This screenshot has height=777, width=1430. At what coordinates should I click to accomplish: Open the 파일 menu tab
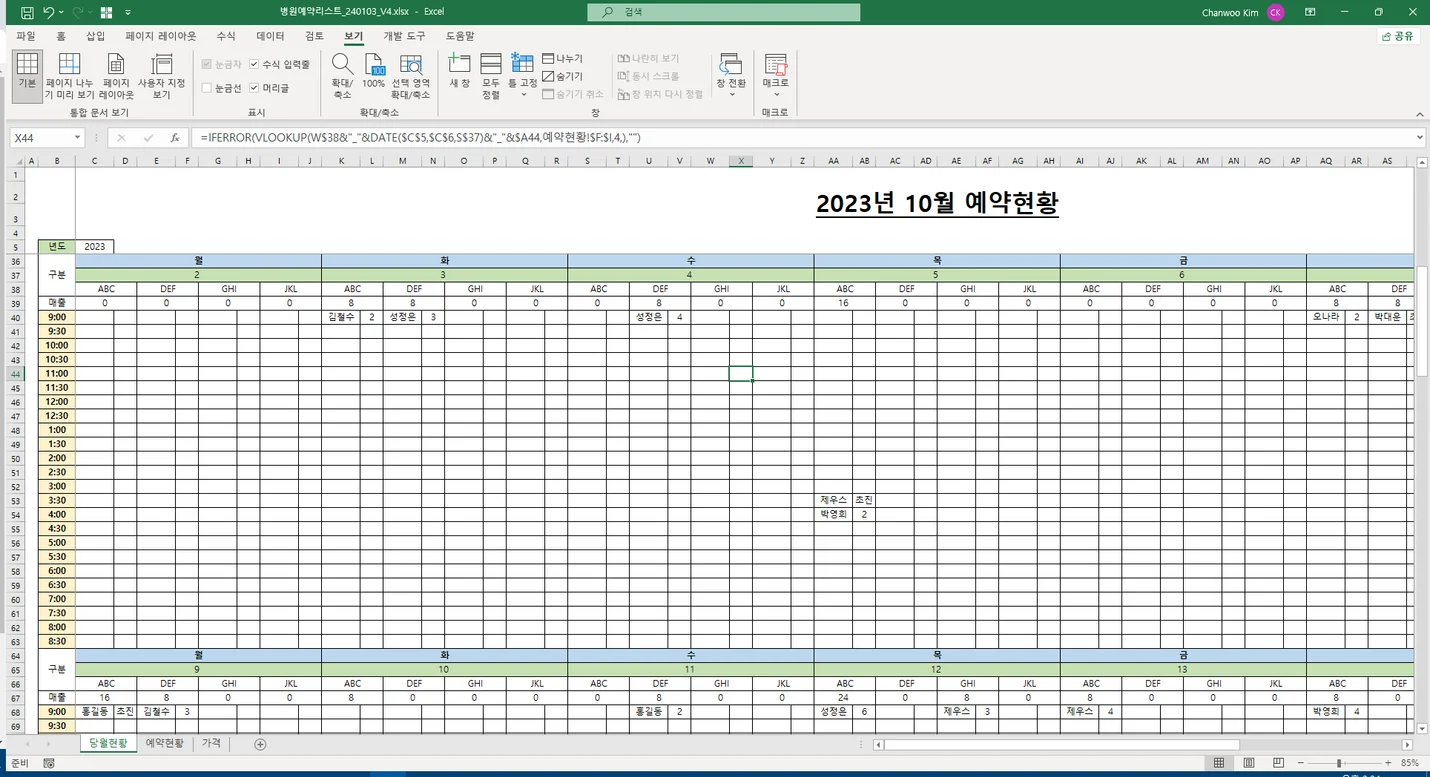pyautogui.click(x=26, y=36)
